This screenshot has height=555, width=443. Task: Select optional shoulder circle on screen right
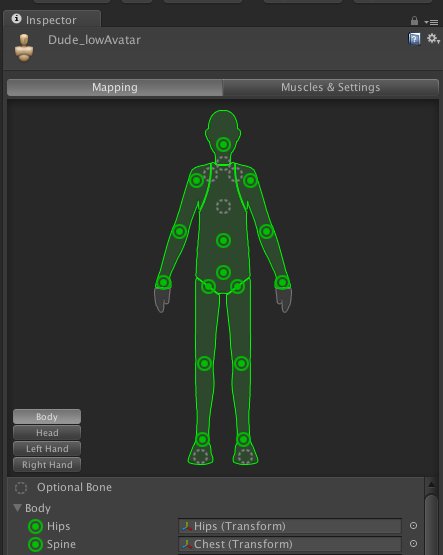(236, 174)
